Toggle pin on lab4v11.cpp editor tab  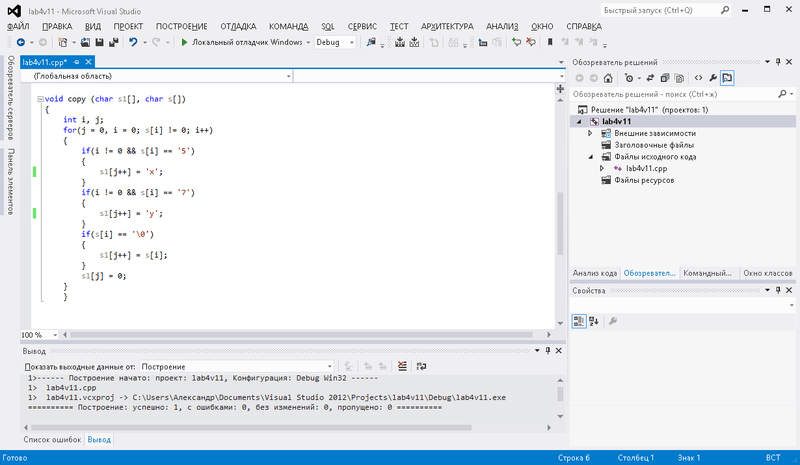tap(76, 62)
